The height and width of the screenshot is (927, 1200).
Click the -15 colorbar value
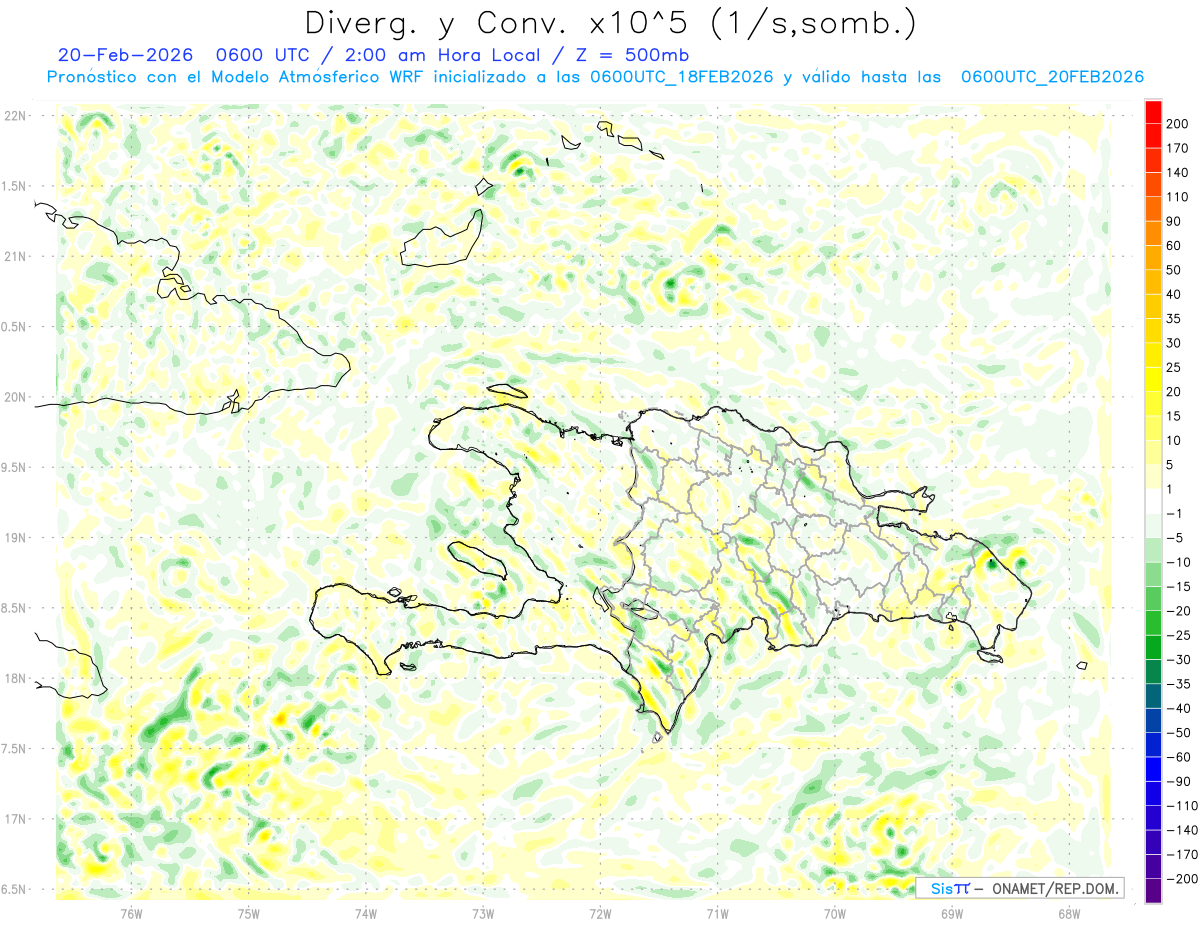click(x=1180, y=587)
